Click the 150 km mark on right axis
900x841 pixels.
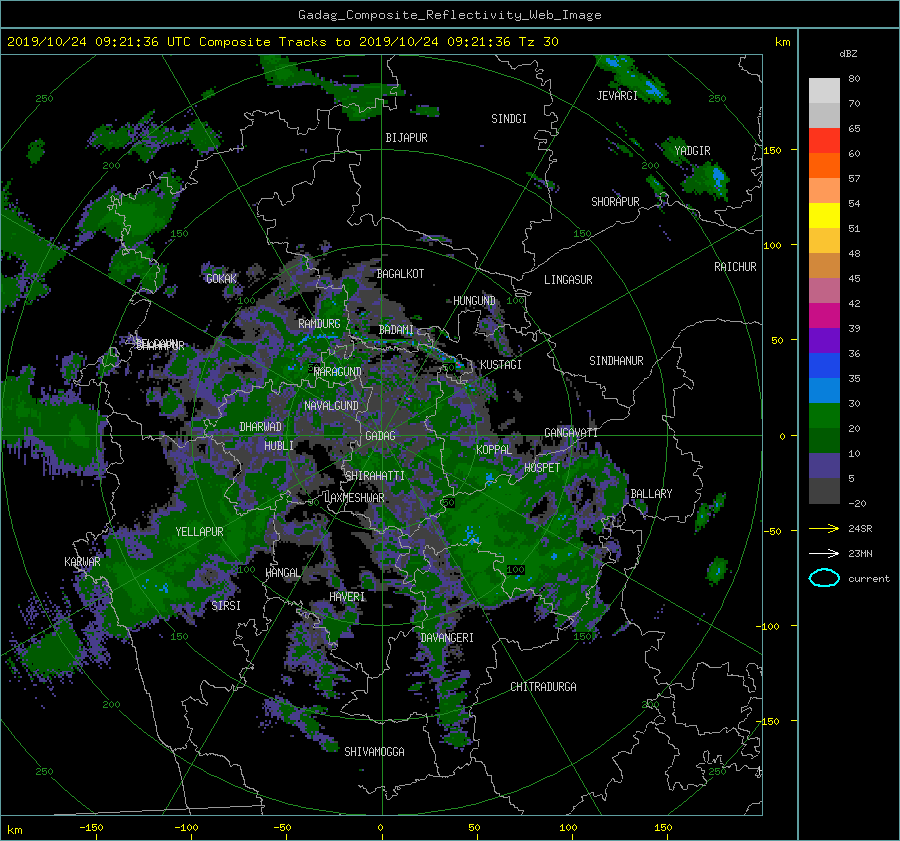(773, 150)
